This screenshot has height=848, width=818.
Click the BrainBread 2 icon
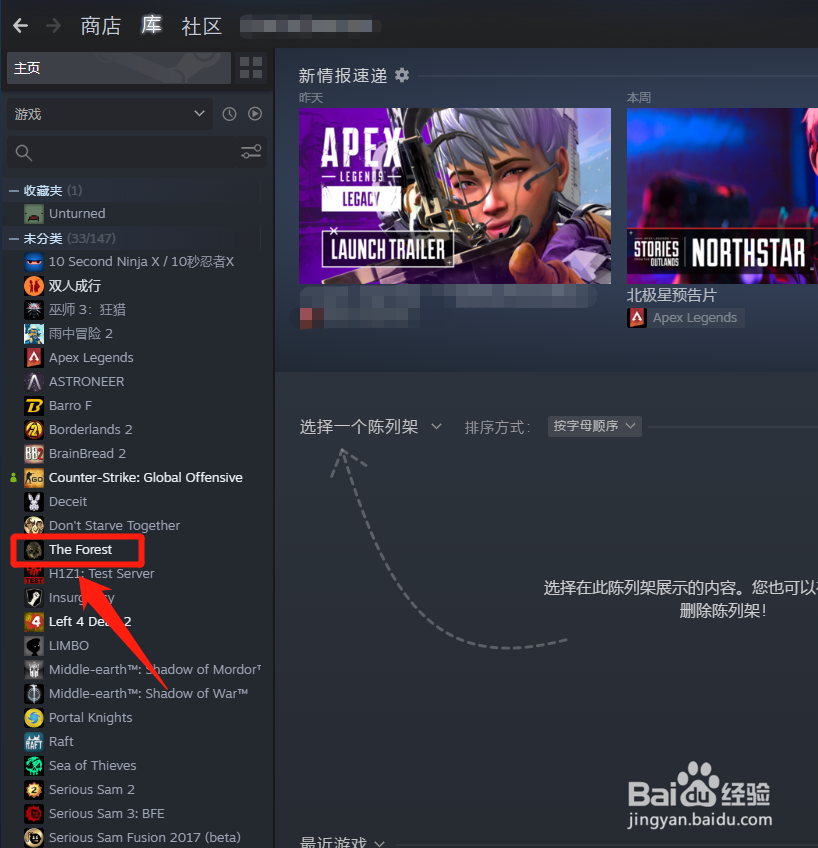[x=34, y=454]
